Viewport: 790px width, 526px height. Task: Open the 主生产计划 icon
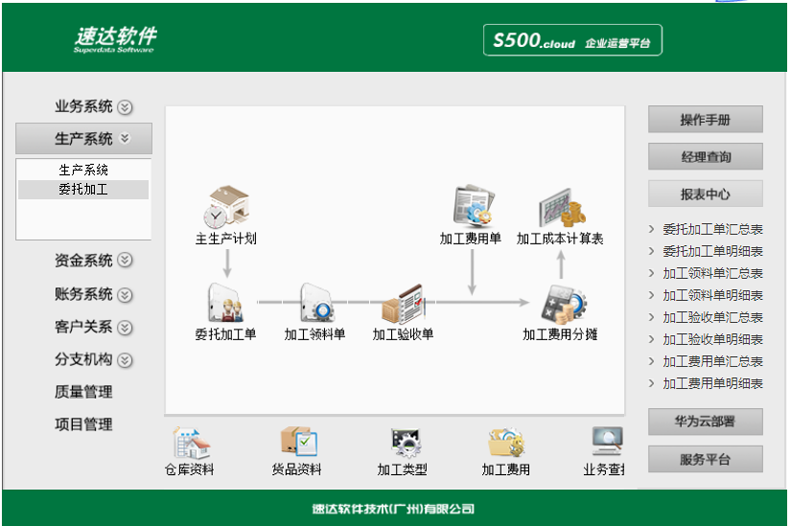pos(226,206)
